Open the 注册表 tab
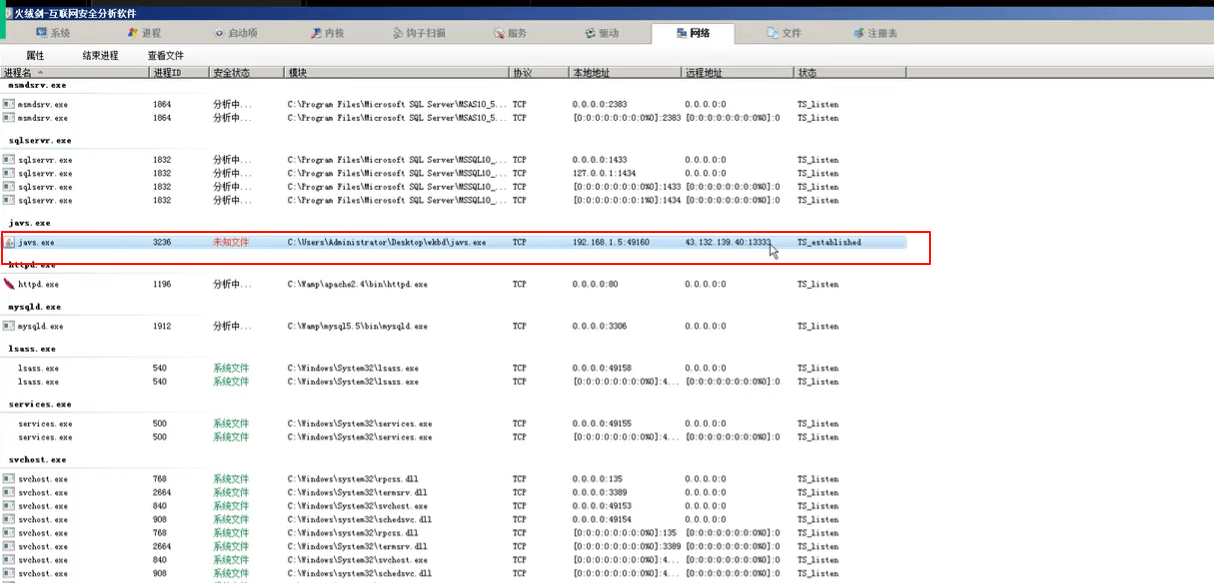 click(875, 33)
